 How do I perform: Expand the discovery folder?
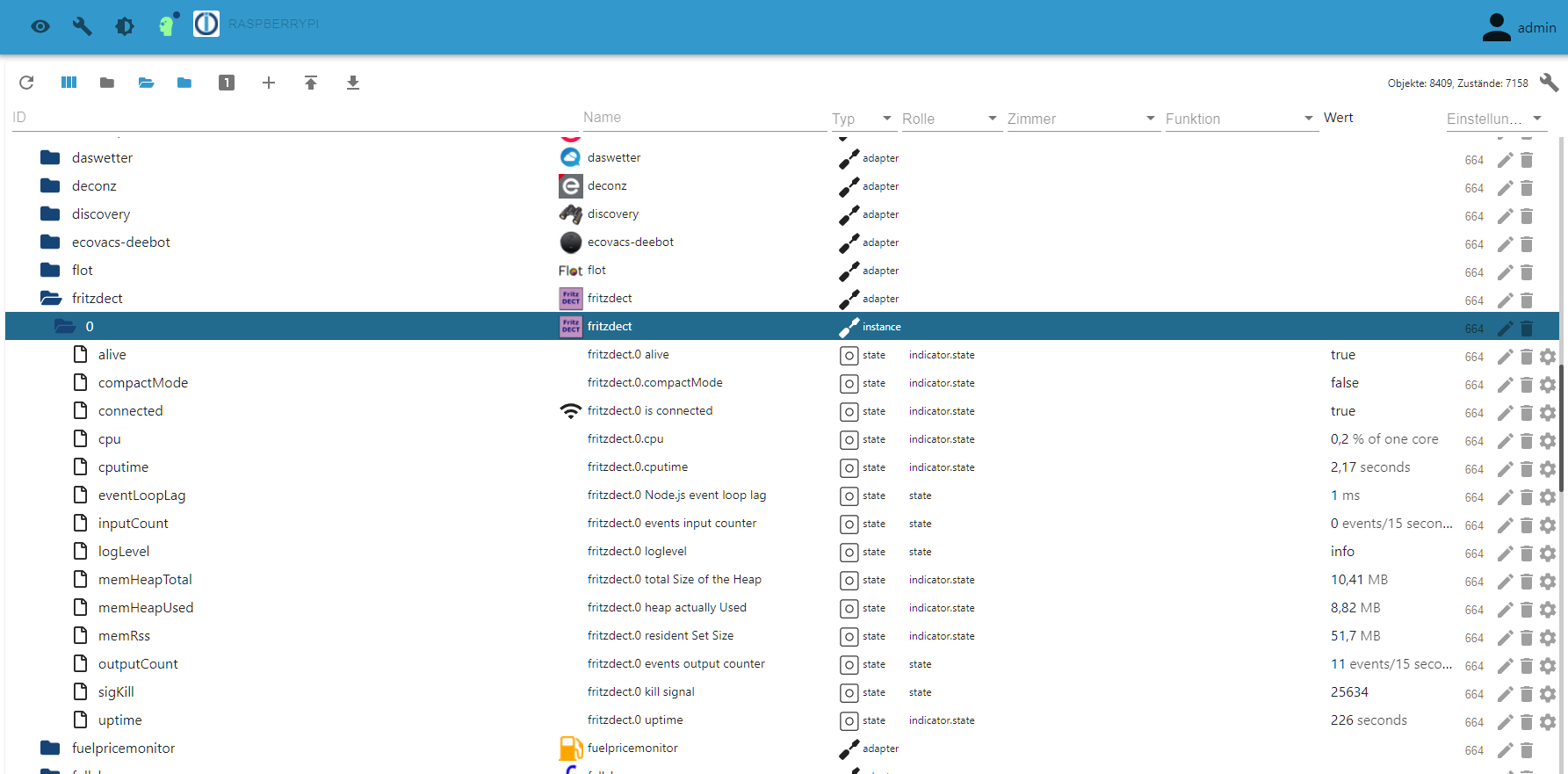[50, 214]
